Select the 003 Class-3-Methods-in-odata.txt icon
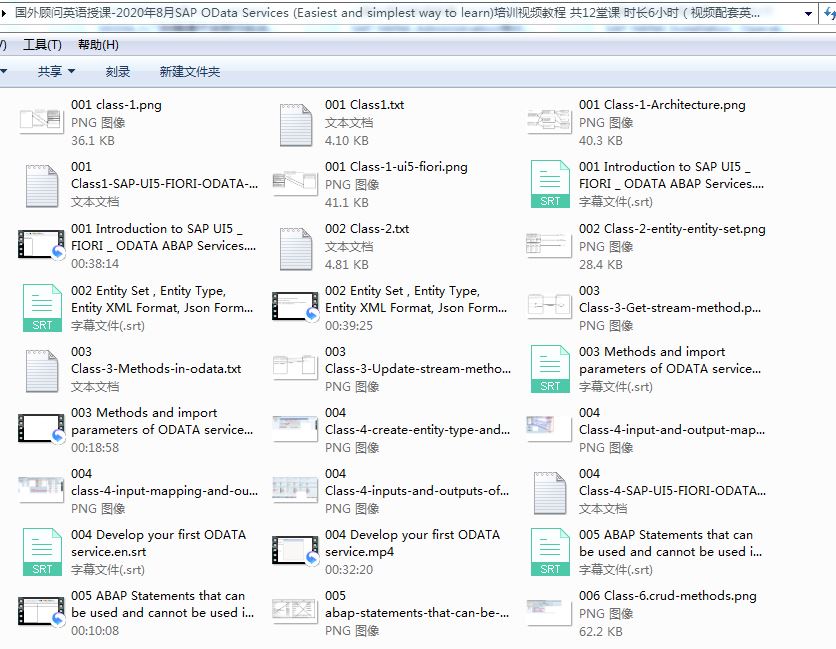 42,371
